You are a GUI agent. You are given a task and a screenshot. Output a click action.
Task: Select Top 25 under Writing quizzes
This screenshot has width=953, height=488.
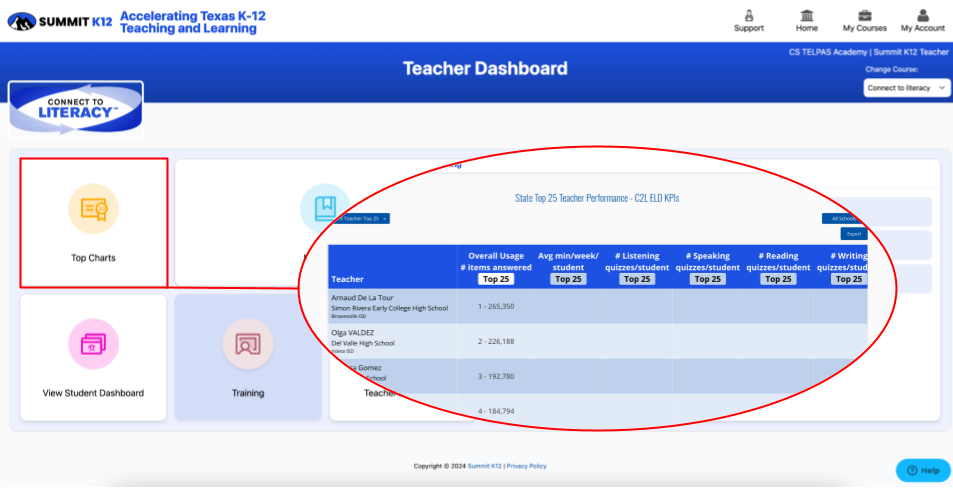click(x=848, y=279)
